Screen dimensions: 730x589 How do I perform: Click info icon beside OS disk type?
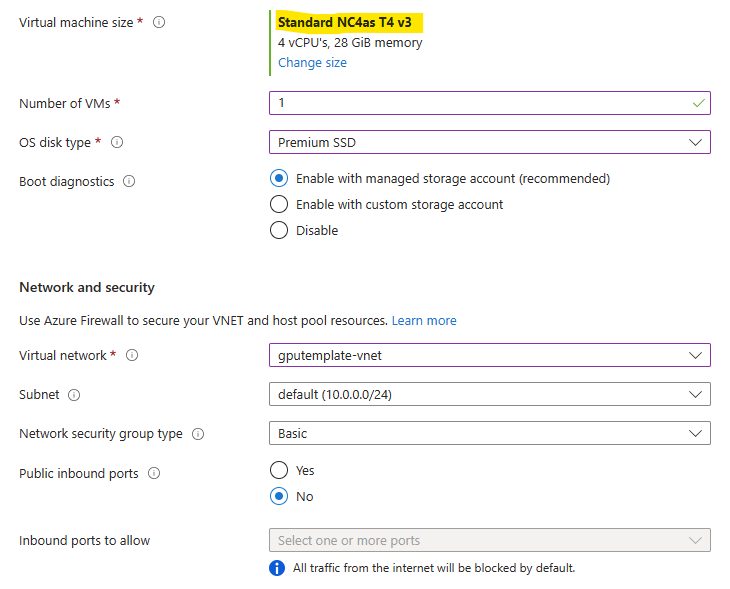(x=117, y=142)
